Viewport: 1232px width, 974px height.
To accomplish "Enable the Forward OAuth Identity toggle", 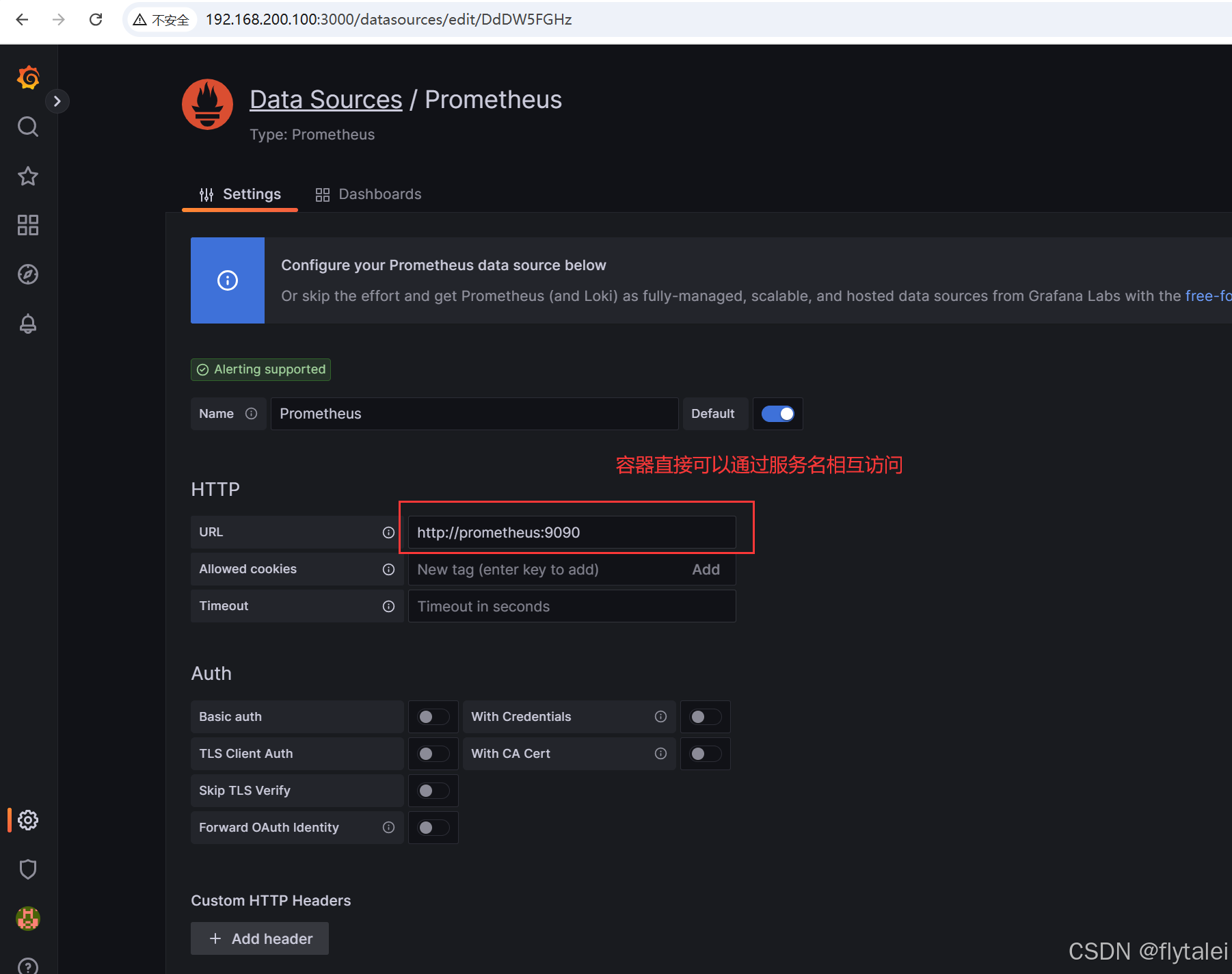I will (x=433, y=828).
